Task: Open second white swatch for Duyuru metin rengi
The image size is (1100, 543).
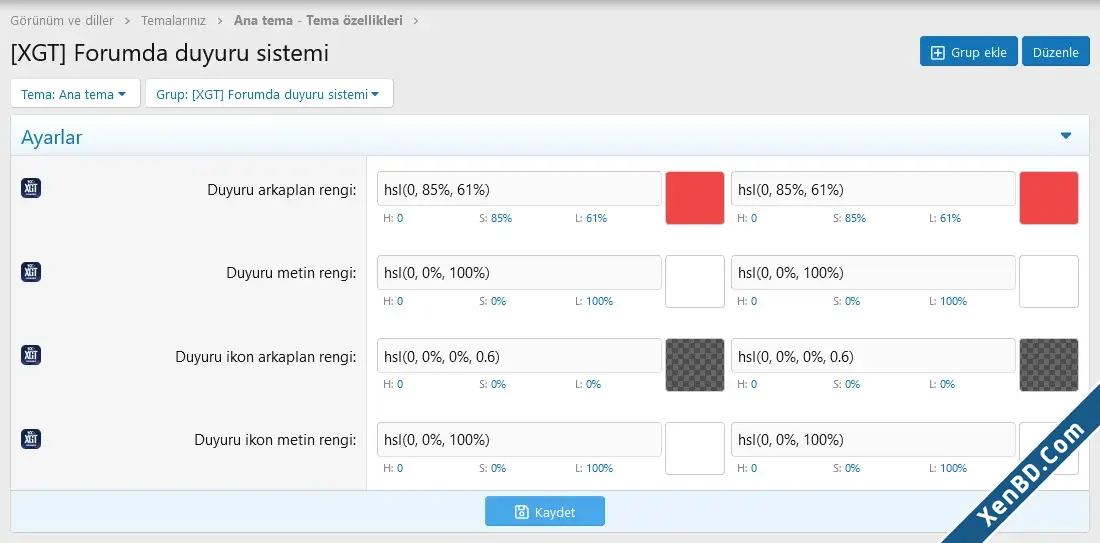Action: [x=1049, y=281]
